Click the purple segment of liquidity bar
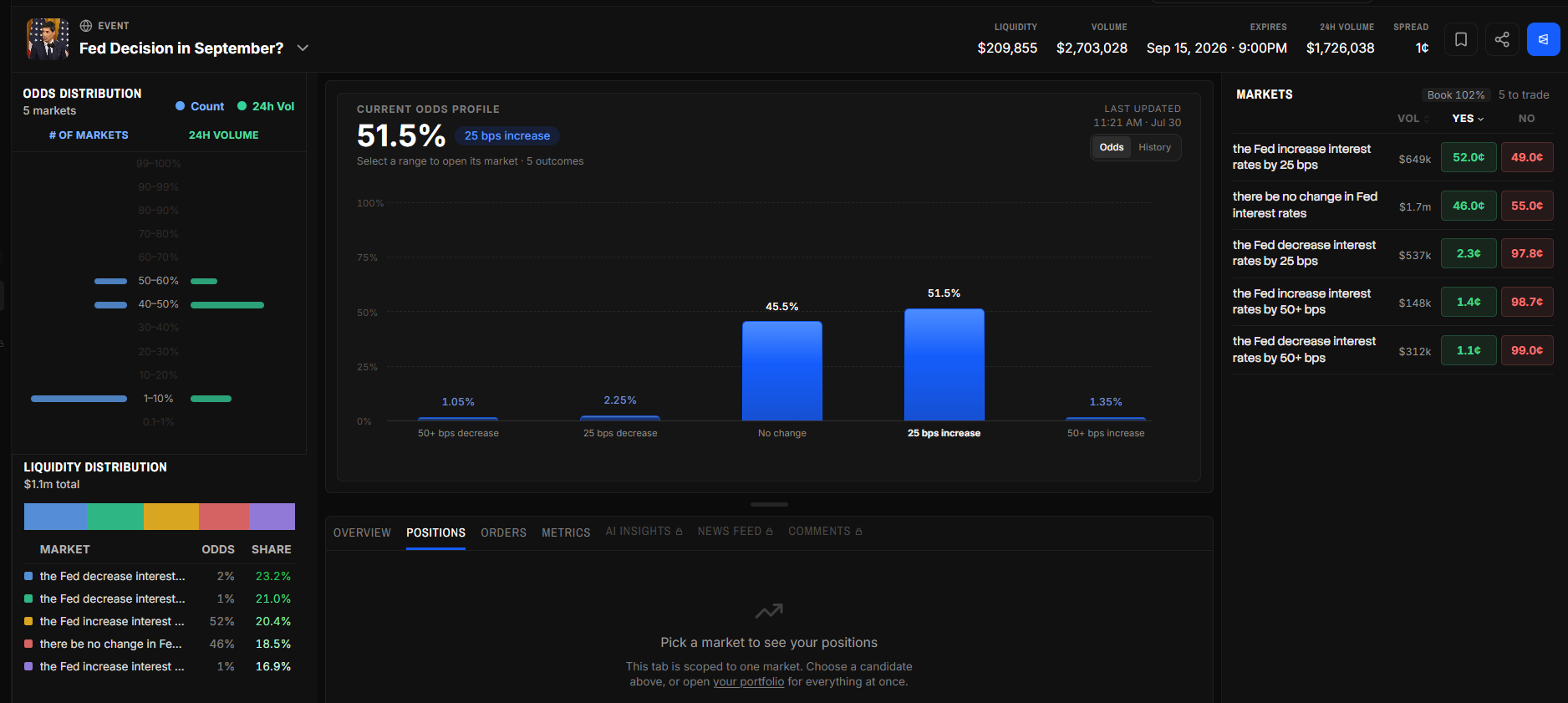 [272, 517]
